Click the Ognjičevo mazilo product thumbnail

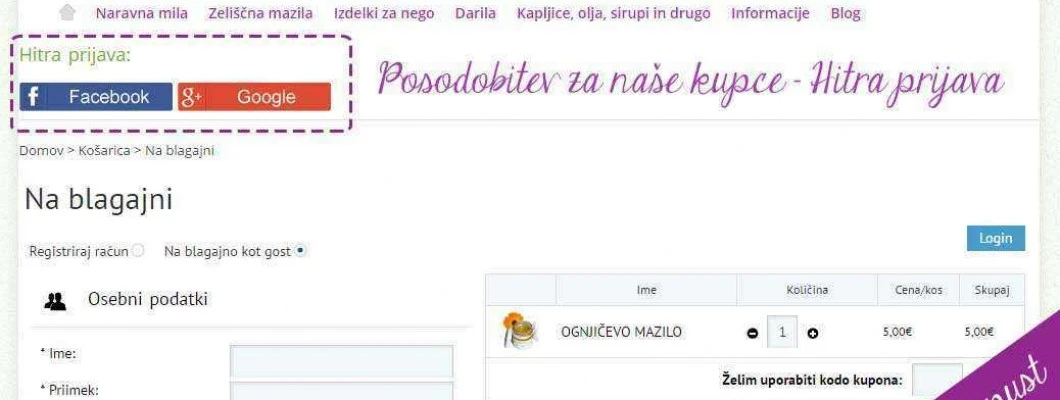click(519, 330)
